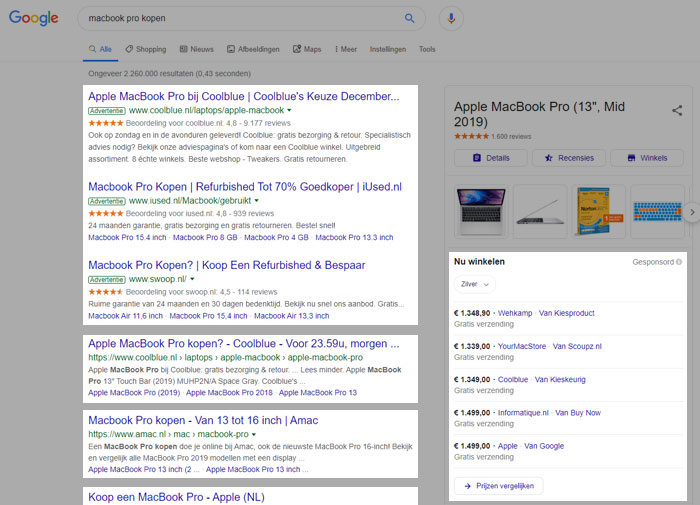700x505 pixels.
Task: Open Apple MacBook Pro kopen? Coolblue organic result
Action: (x=243, y=344)
